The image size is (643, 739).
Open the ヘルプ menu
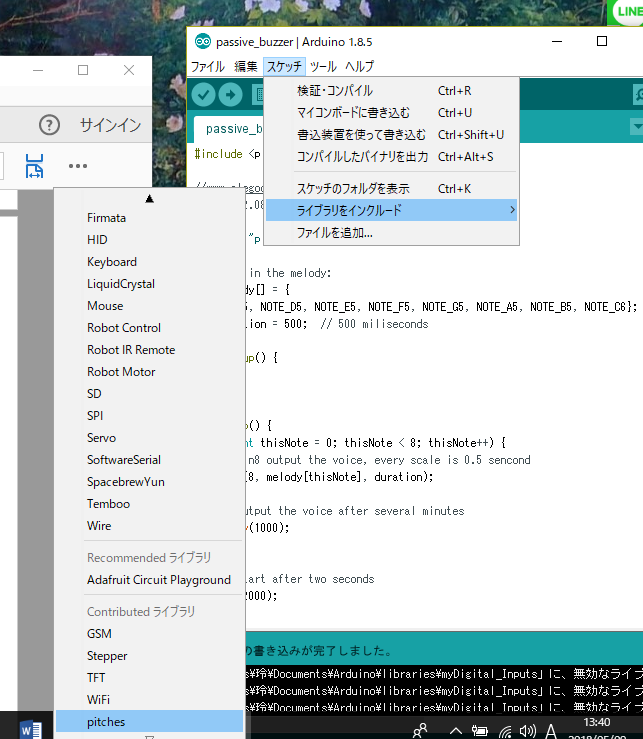coord(360,66)
